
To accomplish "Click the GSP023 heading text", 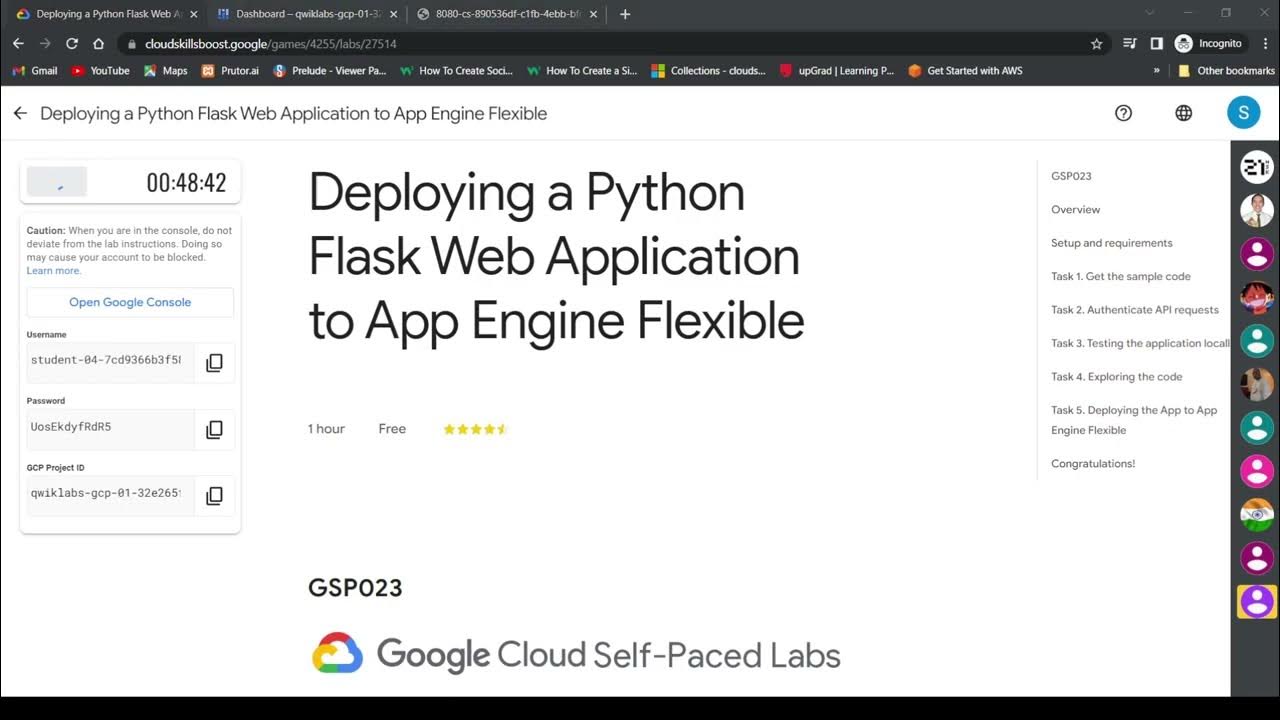I will coord(355,588).
